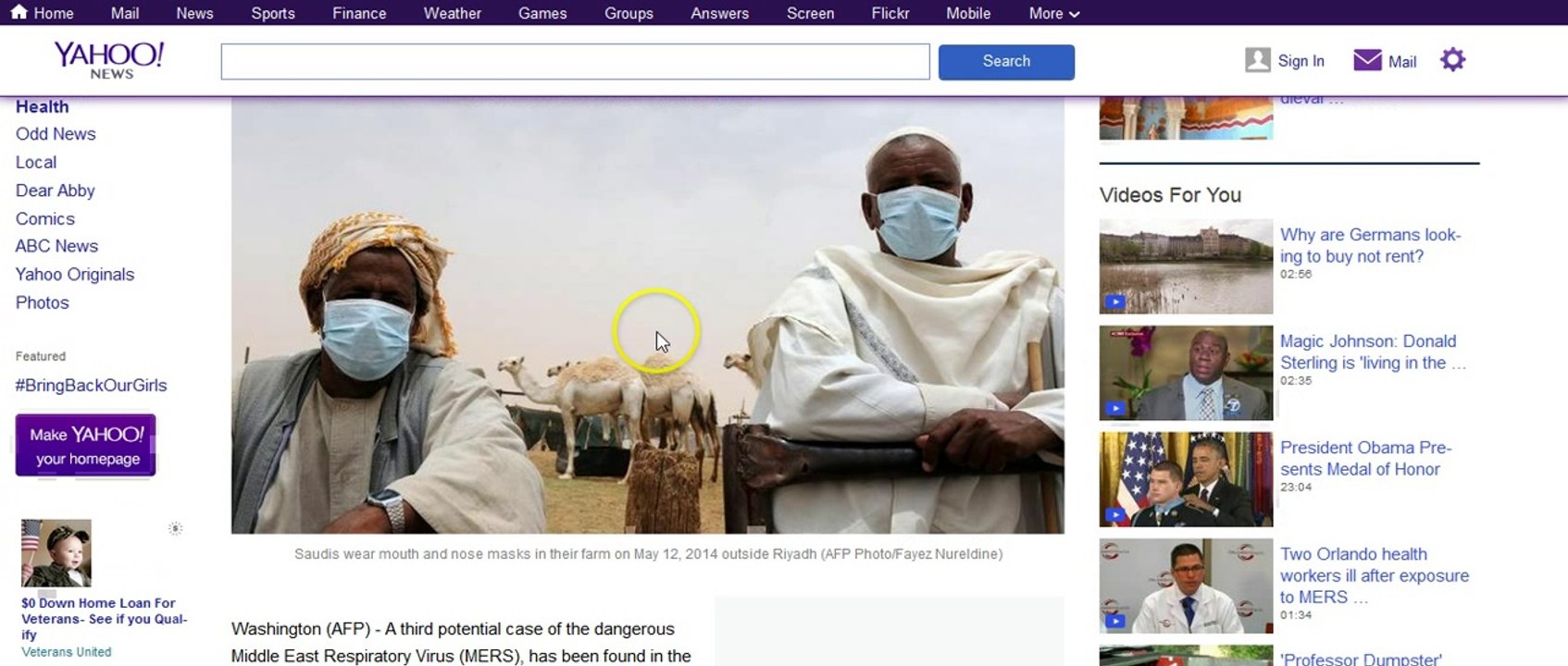
Task: Click the 'Featured' sidebar label
Action: (x=40, y=356)
